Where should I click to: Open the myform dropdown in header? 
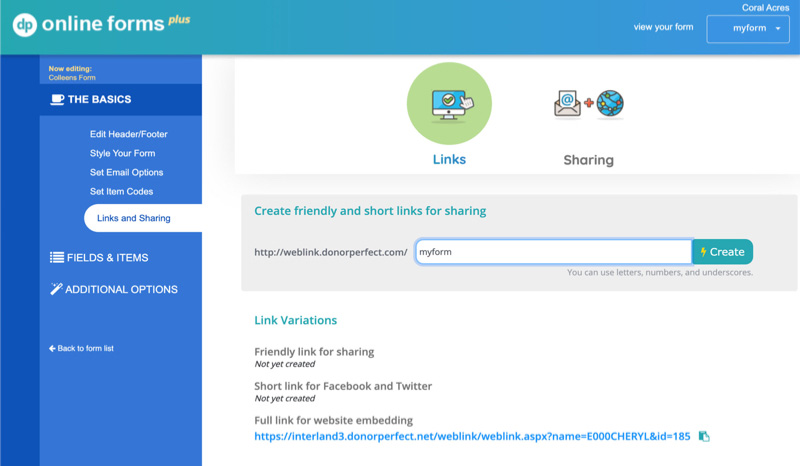(748, 29)
